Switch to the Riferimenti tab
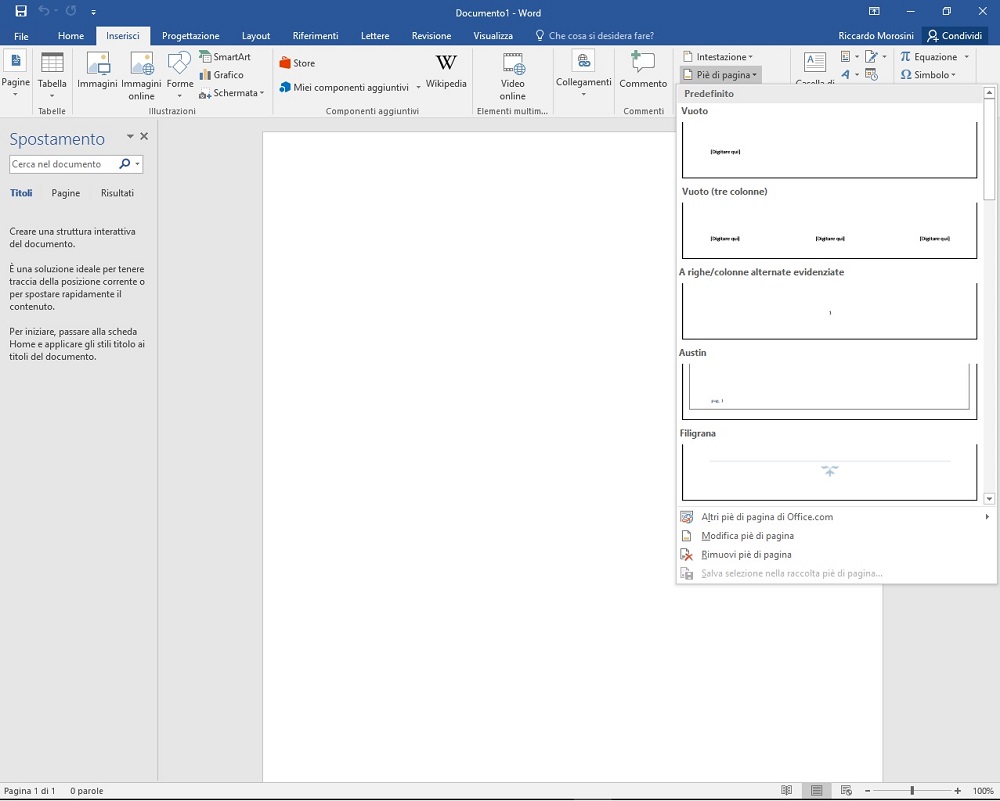This screenshot has width=1000, height=801. (x=315, y=36)
